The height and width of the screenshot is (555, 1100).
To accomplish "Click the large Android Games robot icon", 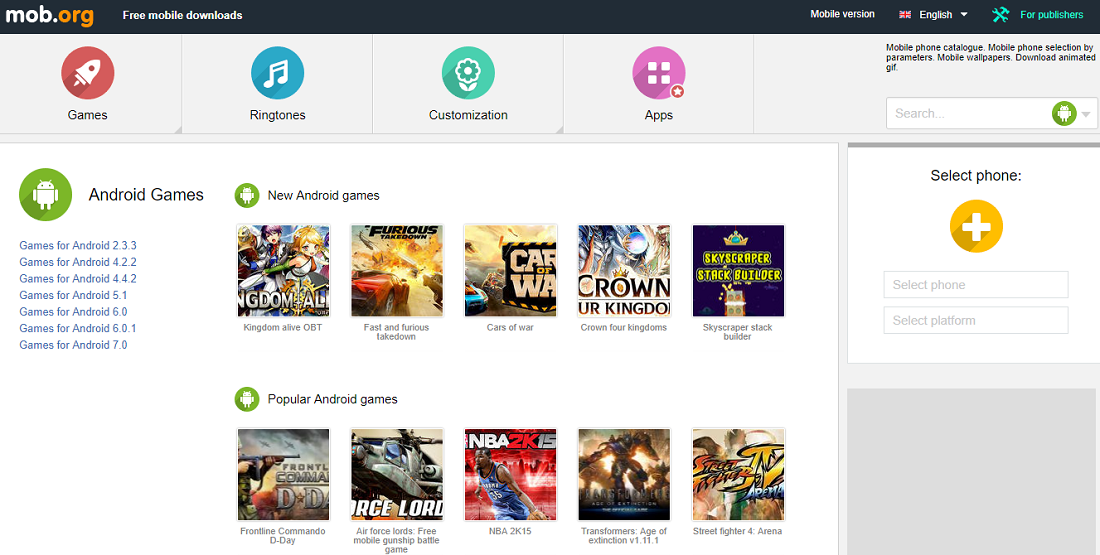I will [x=45, y=195].
